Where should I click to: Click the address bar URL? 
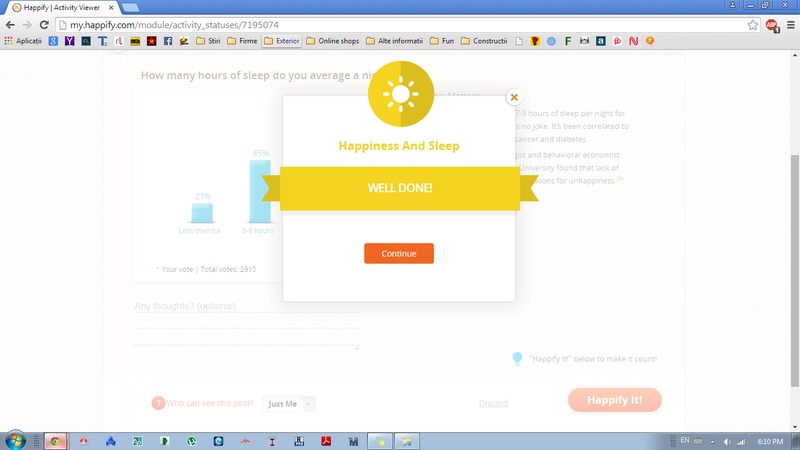[174, 24]
